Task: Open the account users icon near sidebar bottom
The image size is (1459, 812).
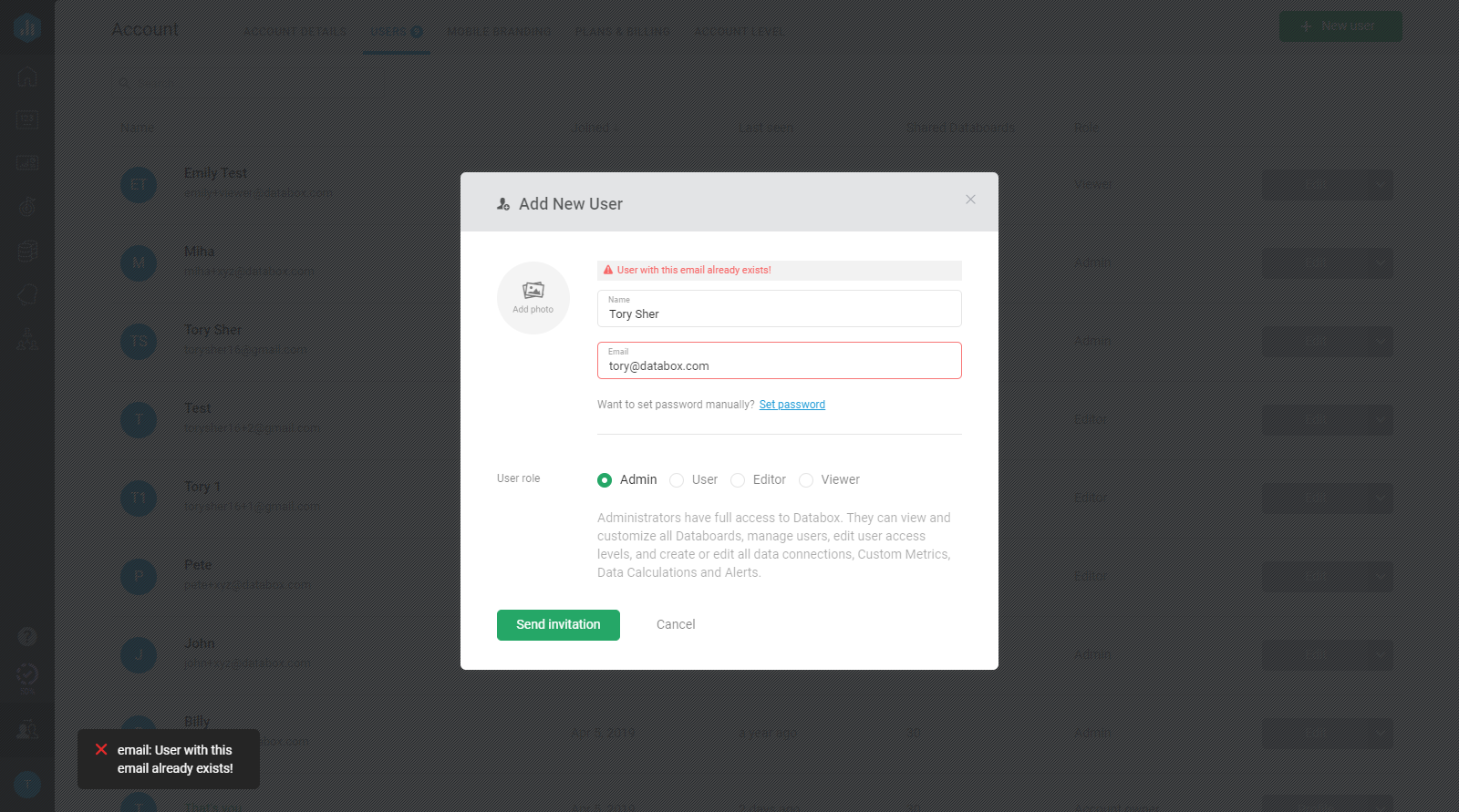Action: pos(27,729)
